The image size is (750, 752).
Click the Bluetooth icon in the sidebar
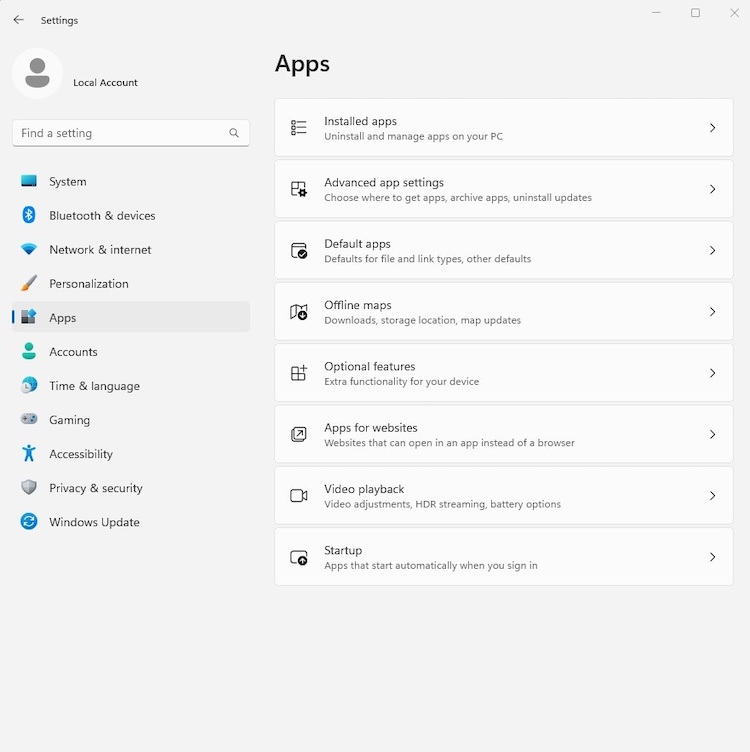click(29, 215)
